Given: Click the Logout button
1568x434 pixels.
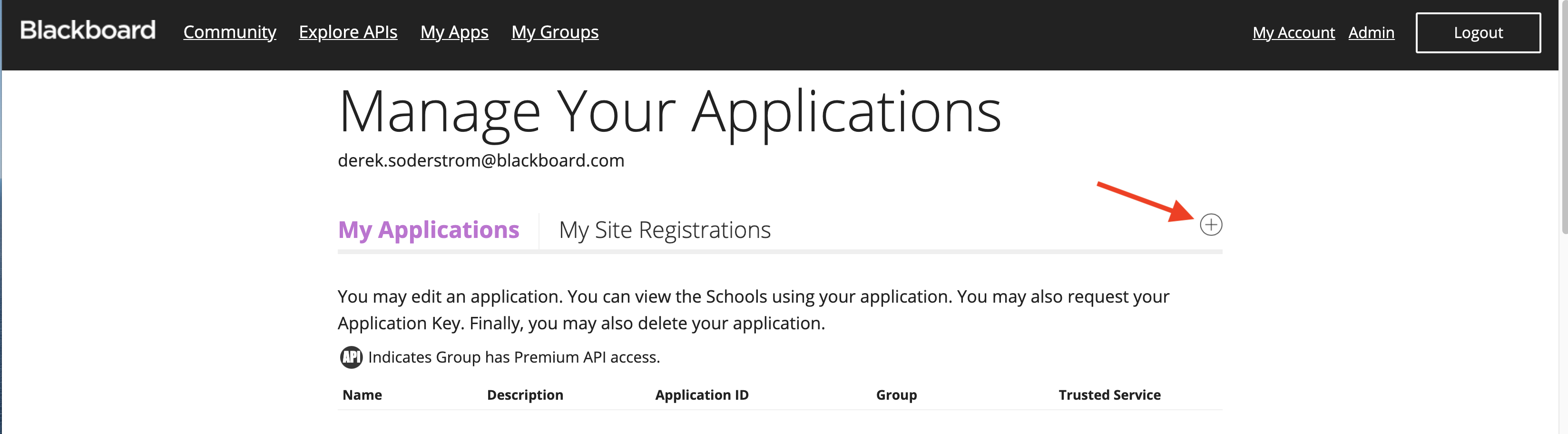Looking at the screenshot, I should pyautogui.click(x=1478, y=33).
